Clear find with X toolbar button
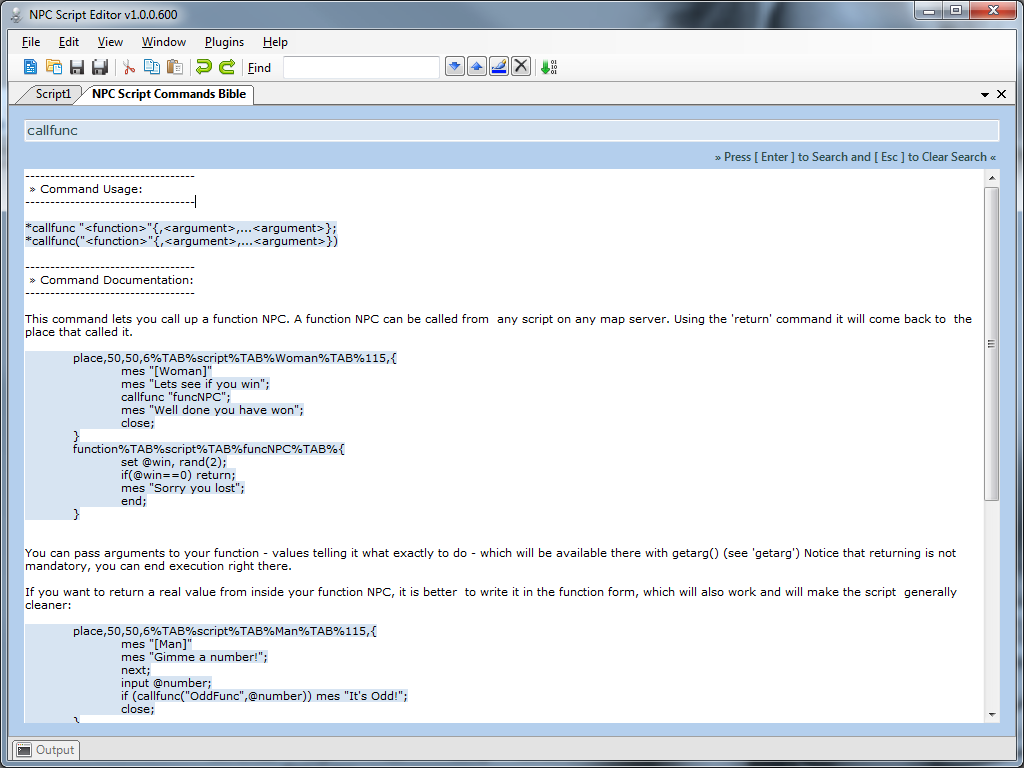 tap(520, 67)
